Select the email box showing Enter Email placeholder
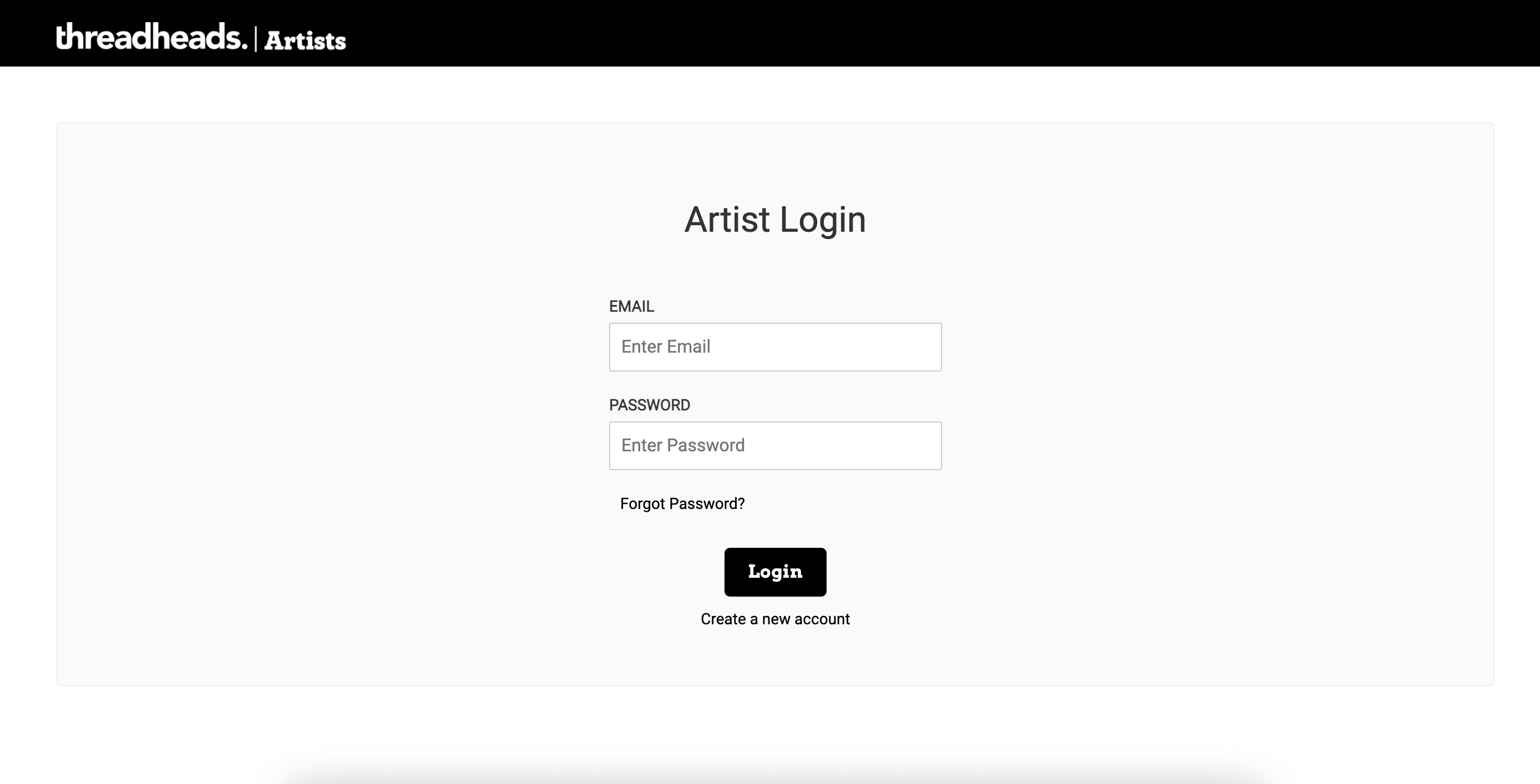The width and height of the screenshot is (1540, 784). point(775,347)
